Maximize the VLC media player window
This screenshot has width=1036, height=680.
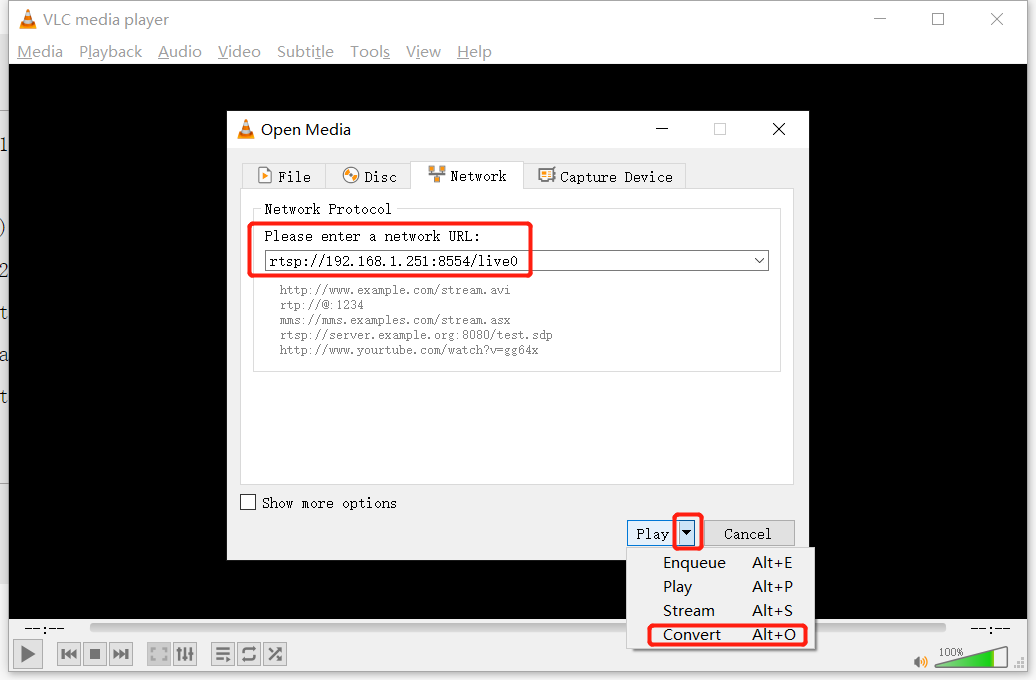938,19
